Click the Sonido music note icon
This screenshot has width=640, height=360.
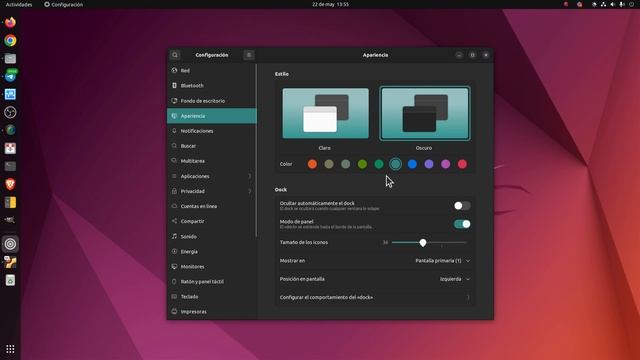tap(174, 236)
